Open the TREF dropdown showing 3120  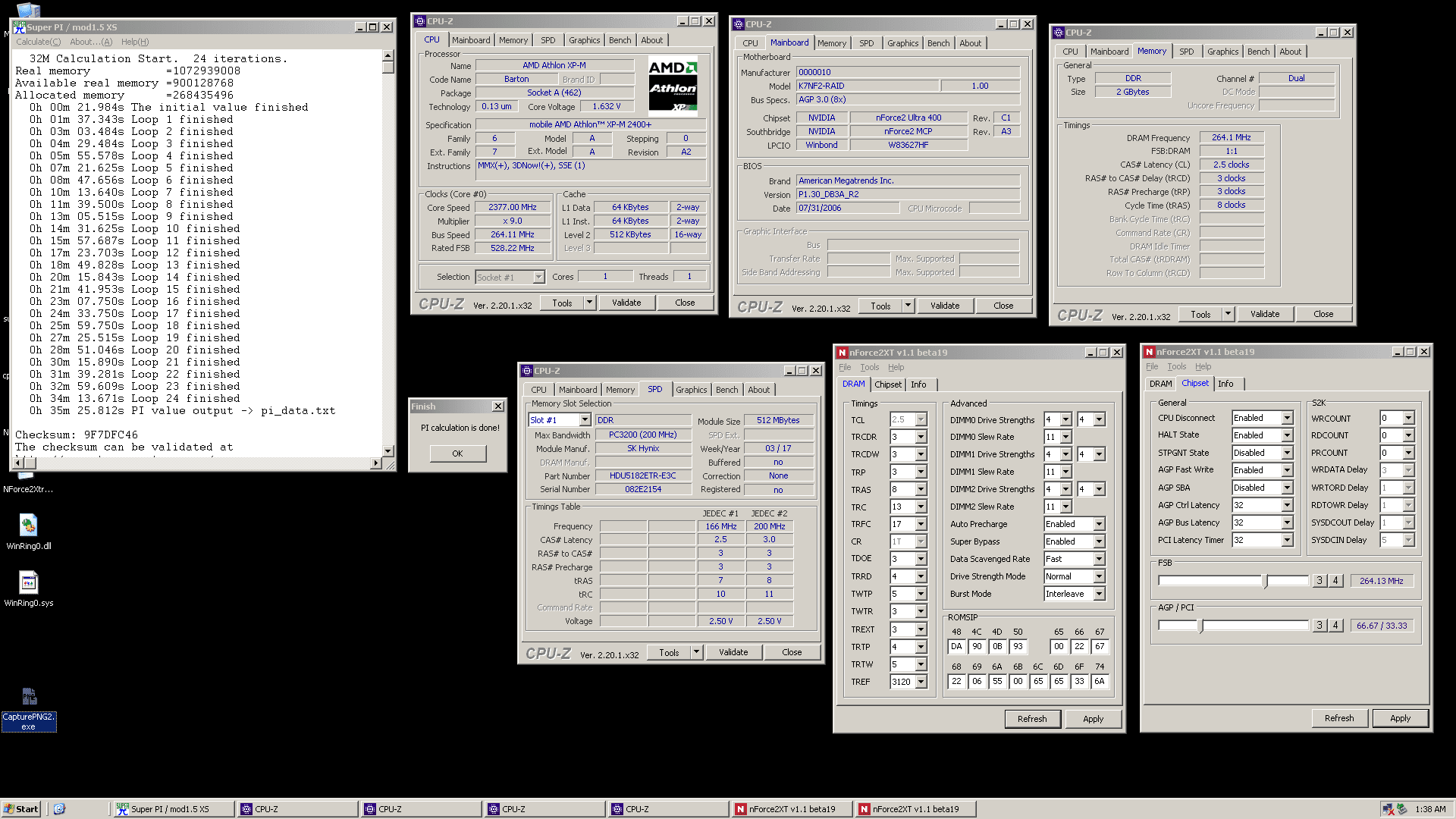coord(921,682)
